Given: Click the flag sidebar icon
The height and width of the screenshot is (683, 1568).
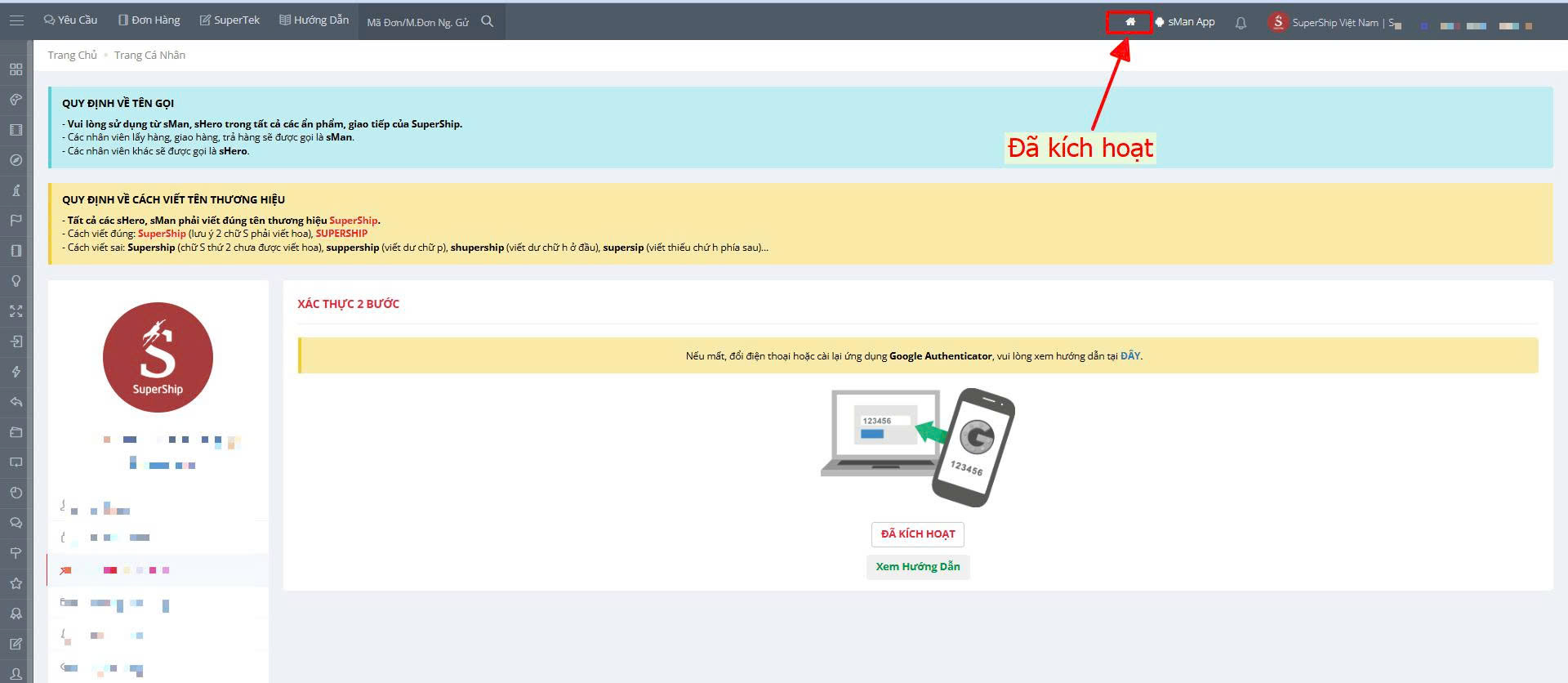Looking at the screenshot, I should (x=16, y=221).
